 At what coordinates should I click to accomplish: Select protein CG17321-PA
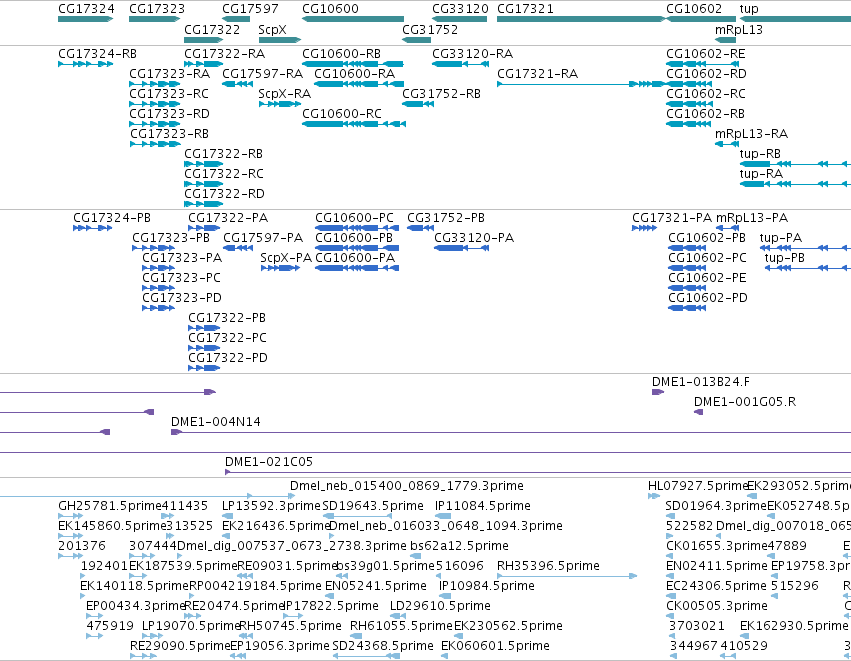[x=672, y=218]
